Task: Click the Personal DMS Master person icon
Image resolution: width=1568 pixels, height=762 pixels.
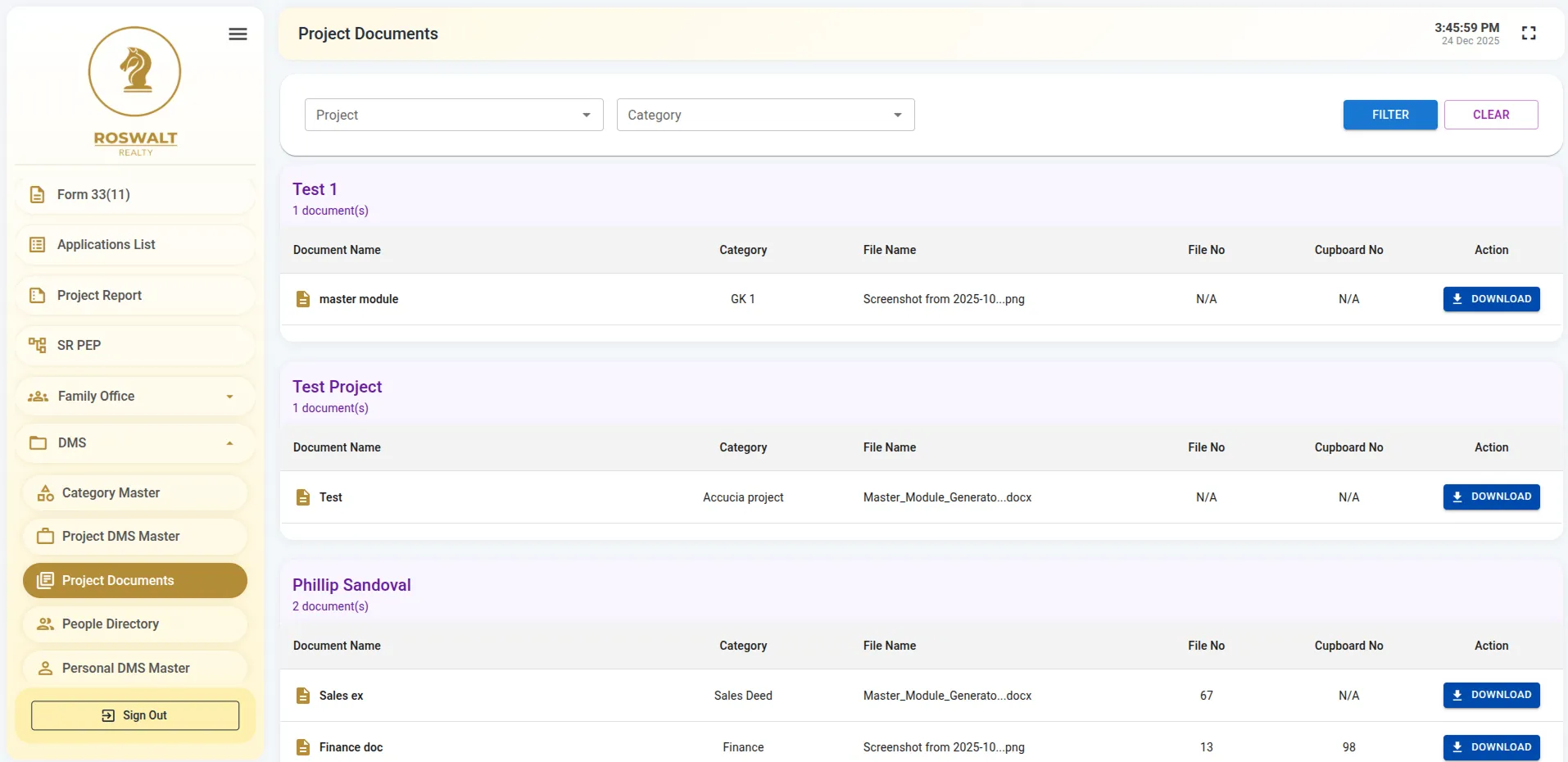Action: (46, 668)
